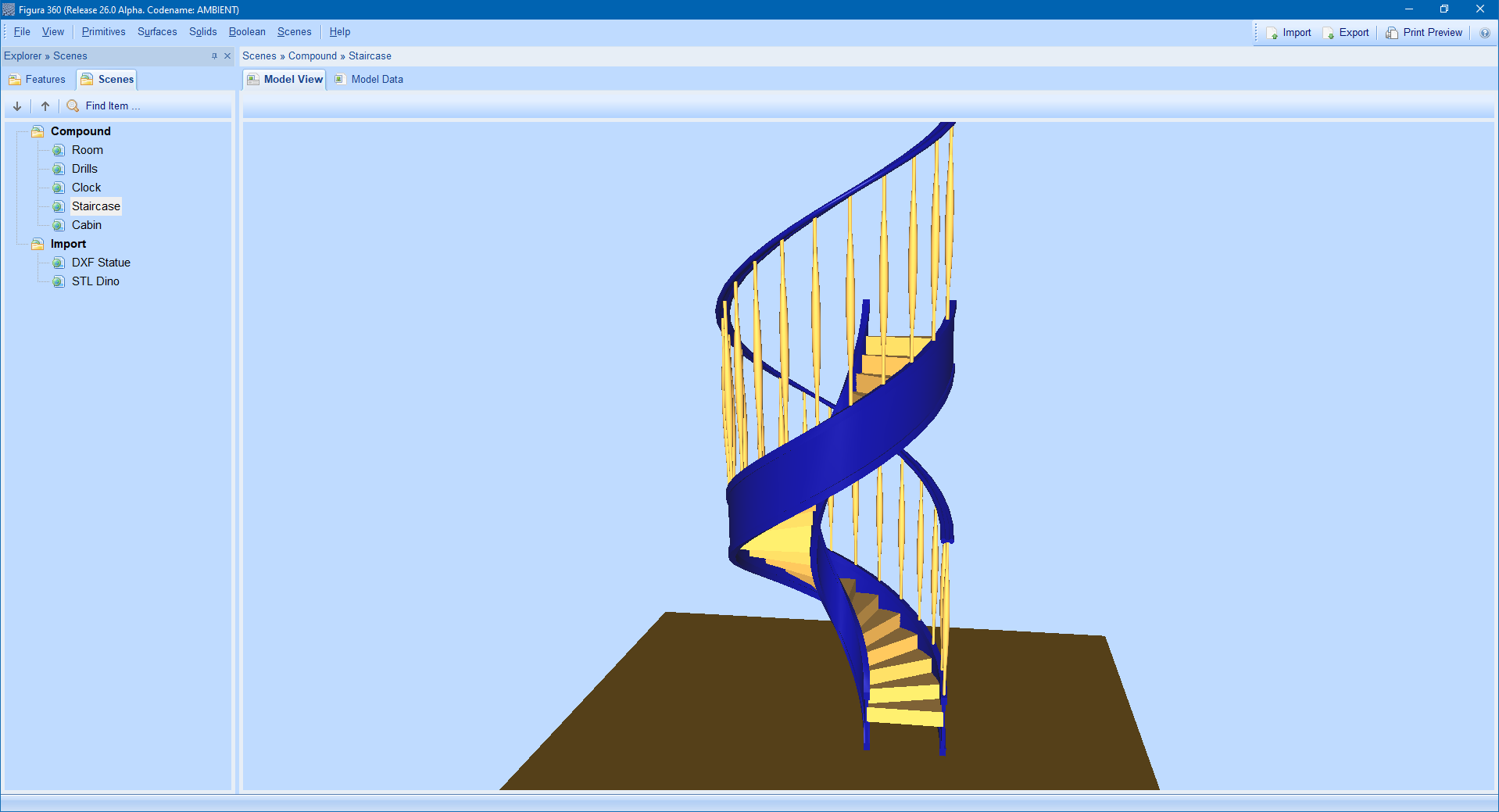Click the Scenes breadcrumb link
Screen dimensions: 1499x812
[x=259, y=55]
